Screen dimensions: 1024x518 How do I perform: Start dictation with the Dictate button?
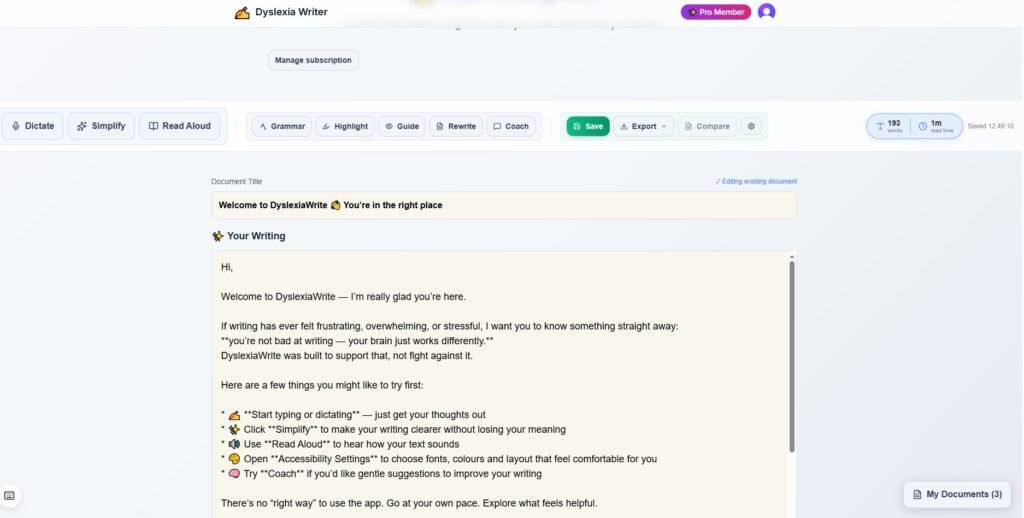32,126
